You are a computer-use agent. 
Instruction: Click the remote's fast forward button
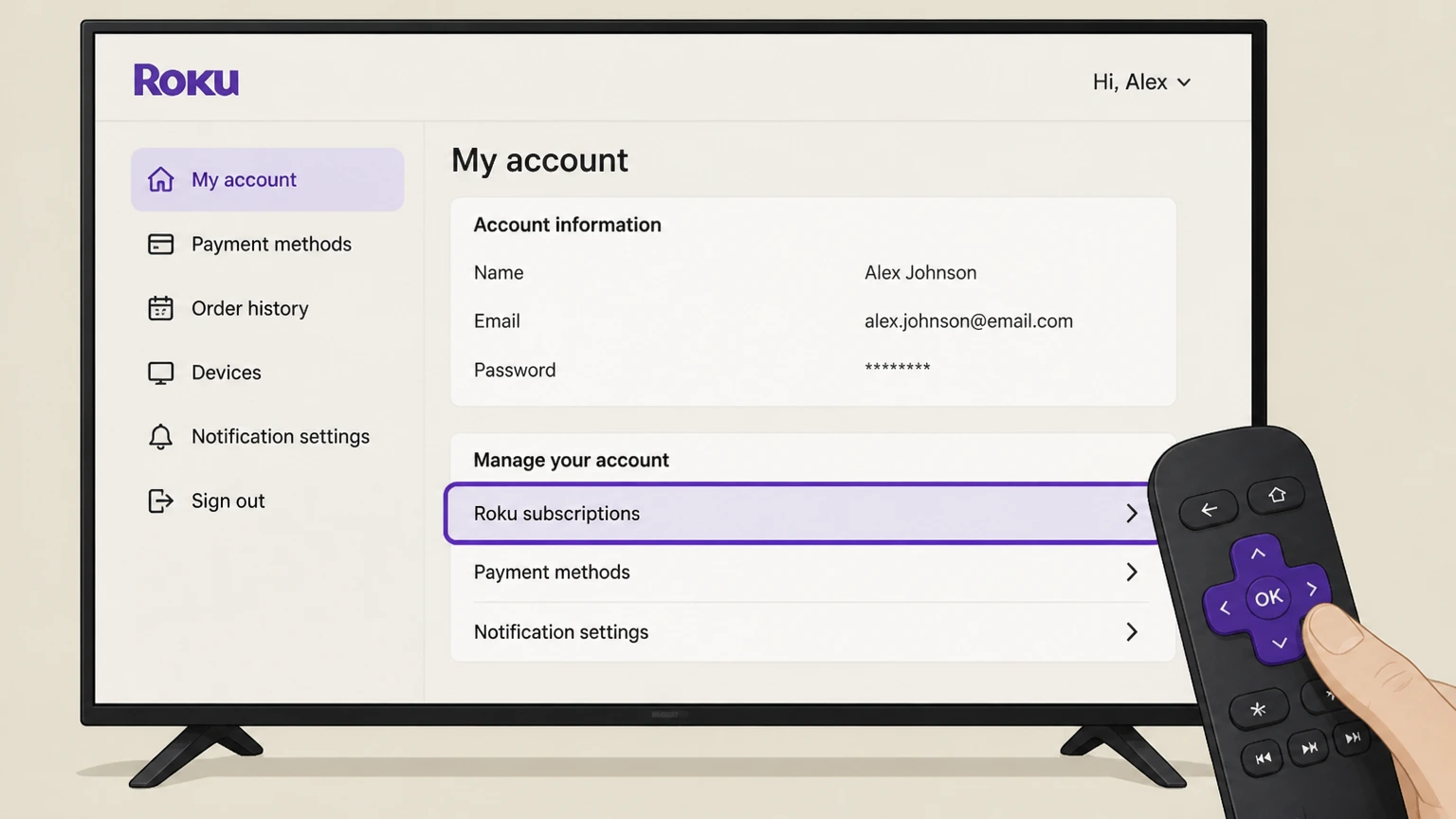(x=1353, y=737)
